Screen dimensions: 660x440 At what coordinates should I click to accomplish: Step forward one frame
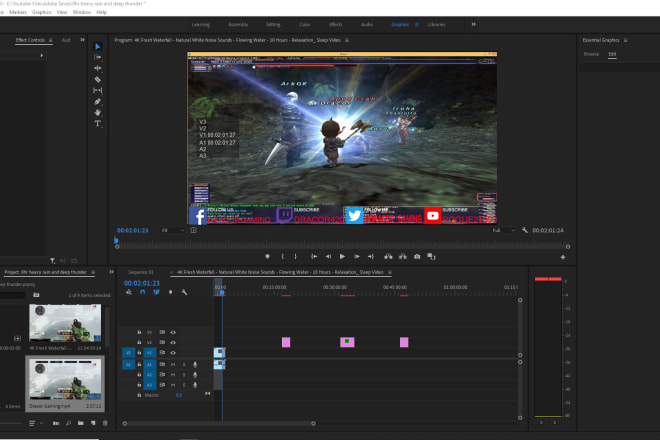pos(357,256)
